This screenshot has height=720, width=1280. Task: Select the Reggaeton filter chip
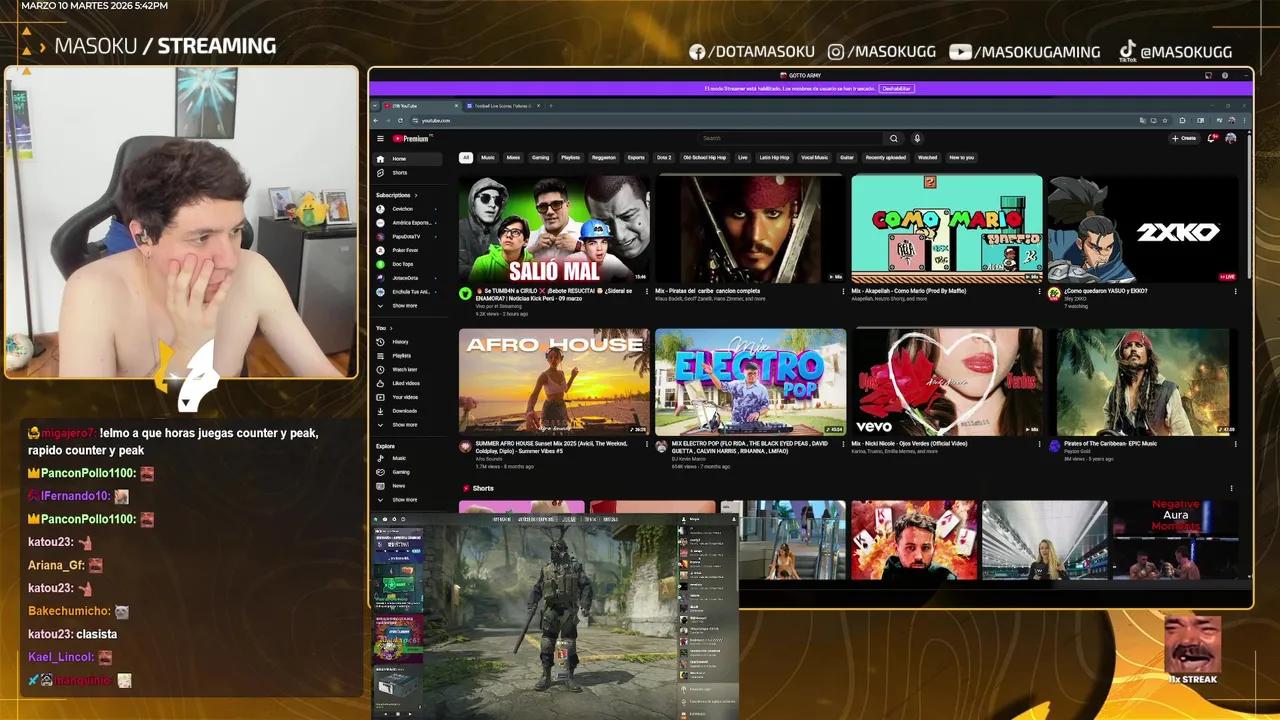(x=604, y=157)
